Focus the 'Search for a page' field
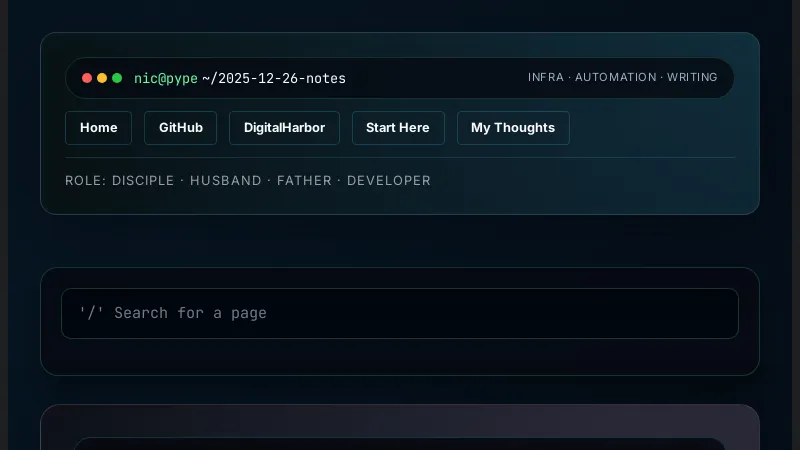 click(400, 313)
